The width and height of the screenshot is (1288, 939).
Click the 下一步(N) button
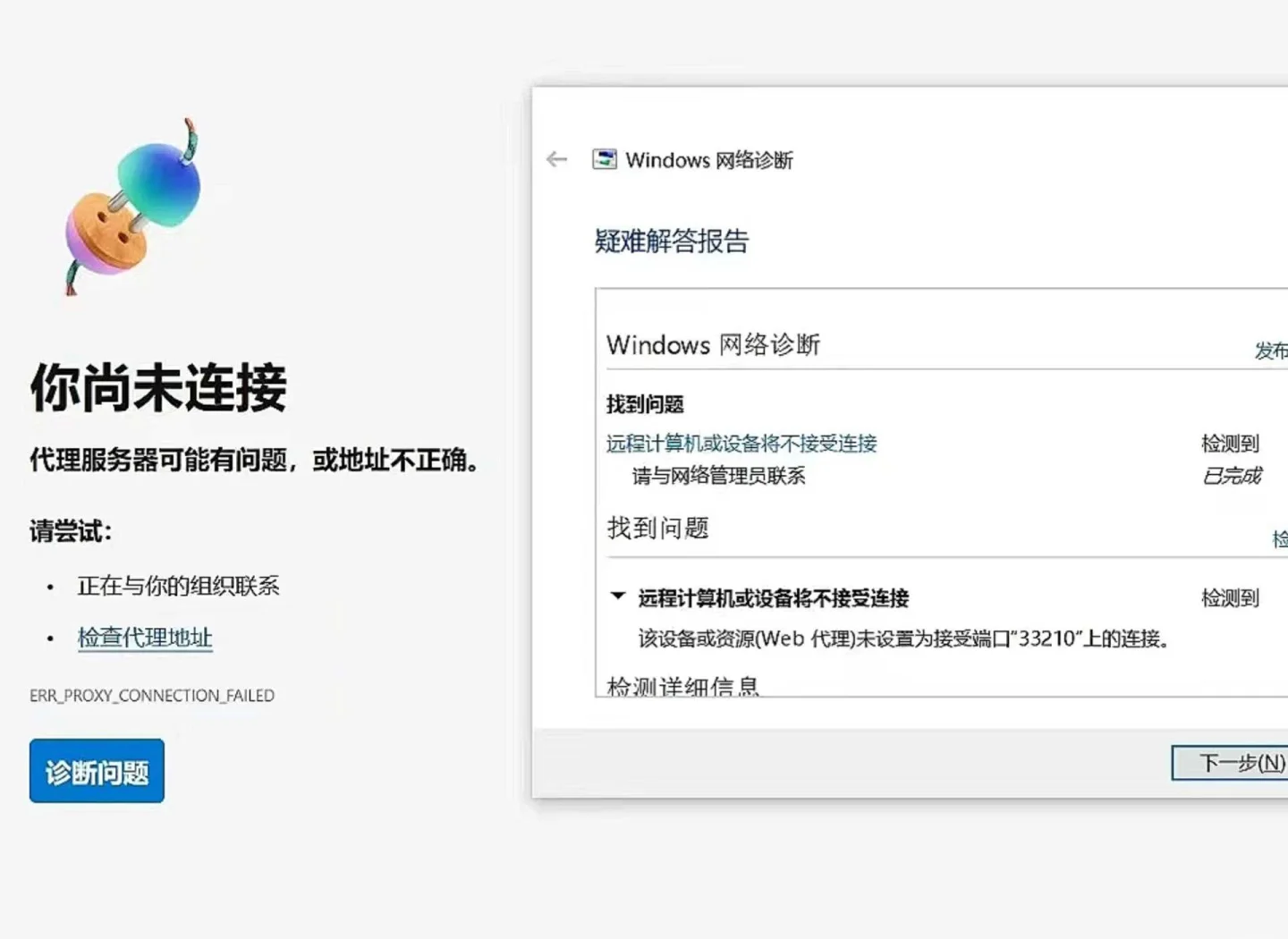coord(1231,763)
